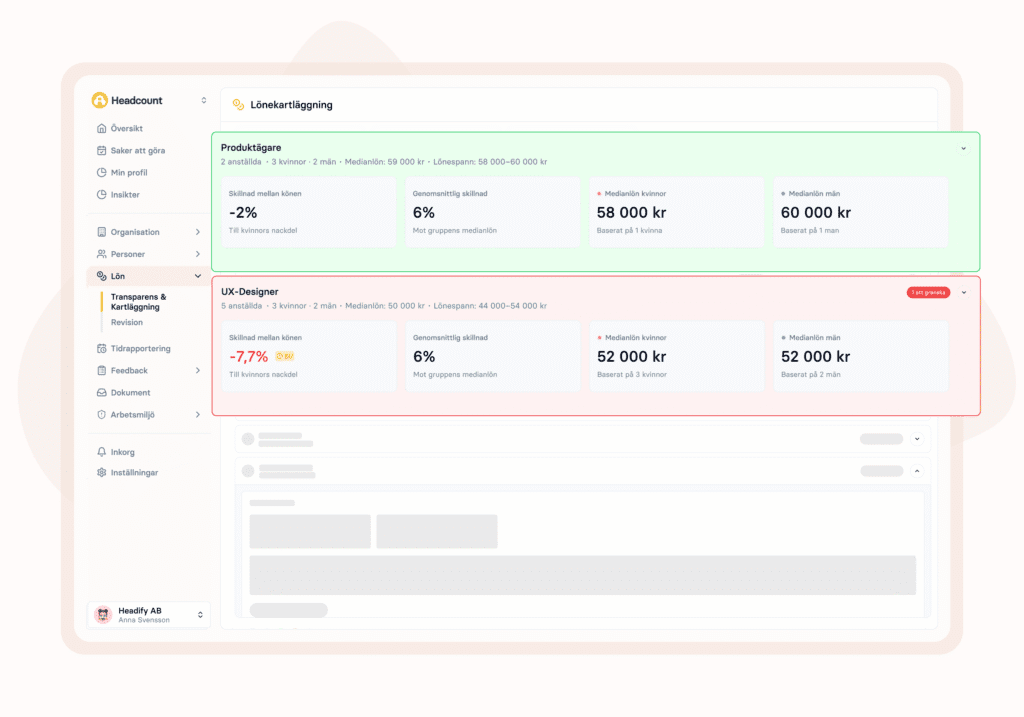Viewport: 1024px width, 717px height.
Task: Select Transparens & Kartläggning submenu item
Action: click(x=138, y=302)
